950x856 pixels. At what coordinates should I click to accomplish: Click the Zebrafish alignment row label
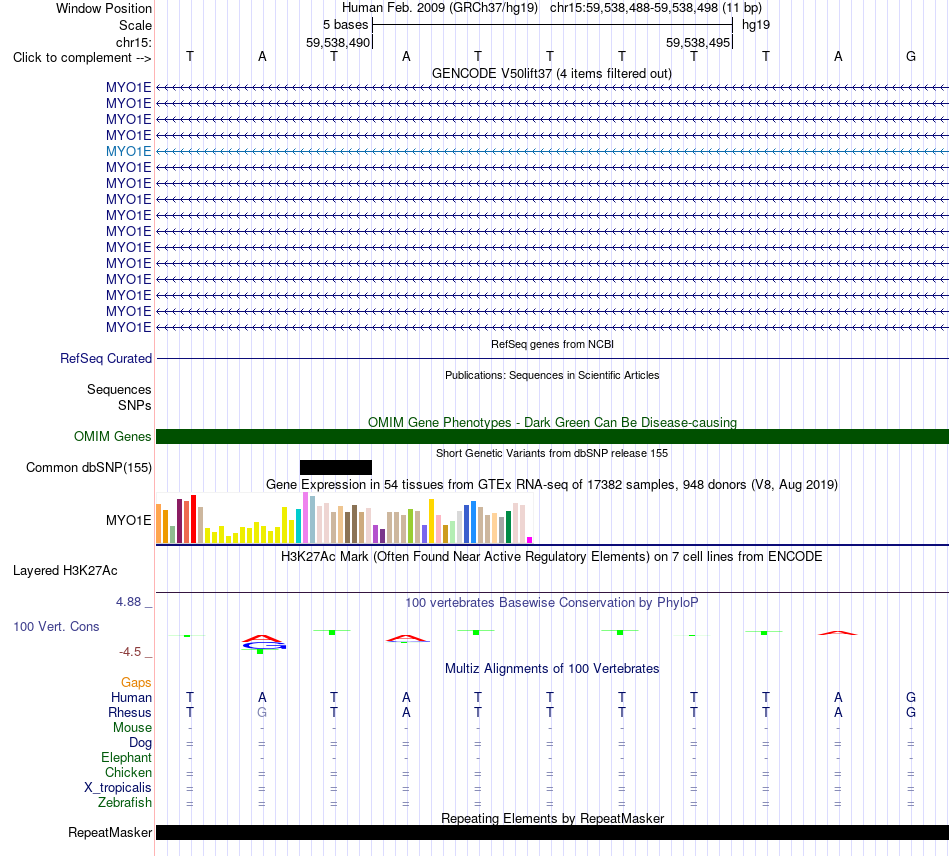coord(125,803)
